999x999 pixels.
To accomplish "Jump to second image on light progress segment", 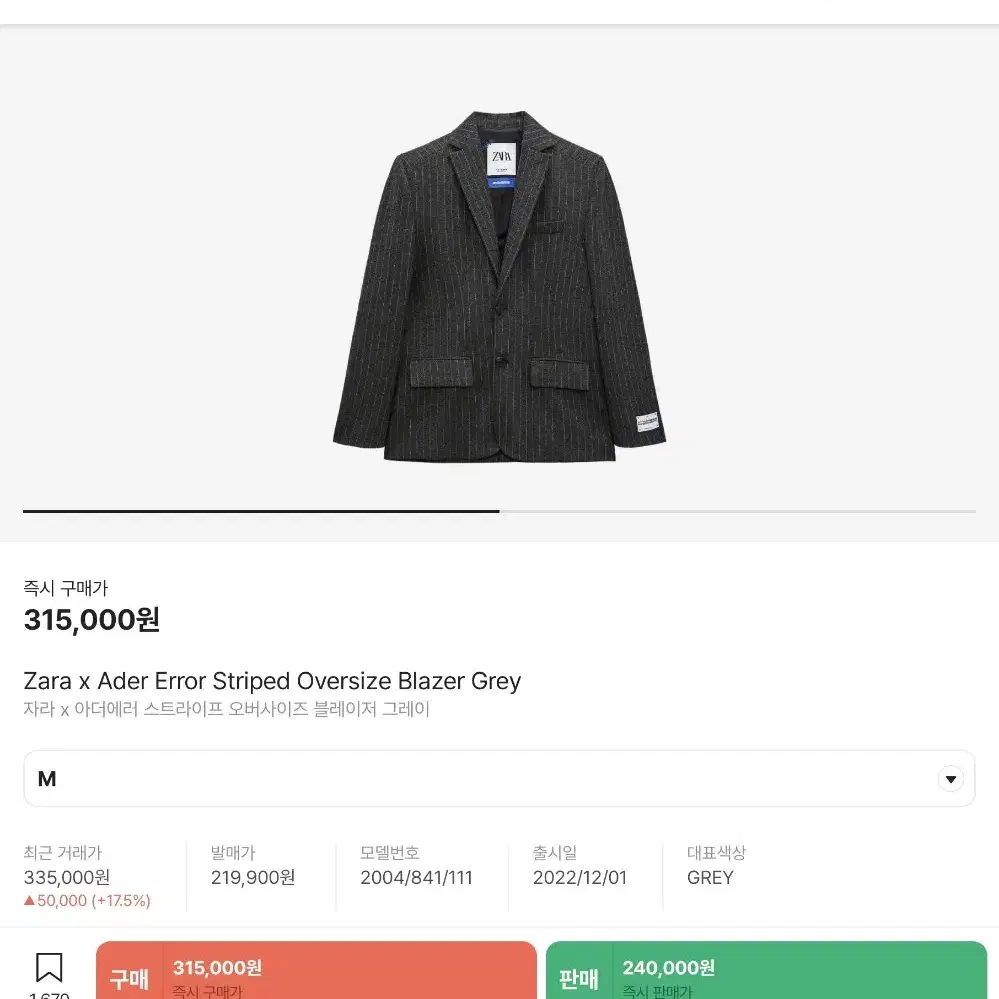I will [737, 511].
